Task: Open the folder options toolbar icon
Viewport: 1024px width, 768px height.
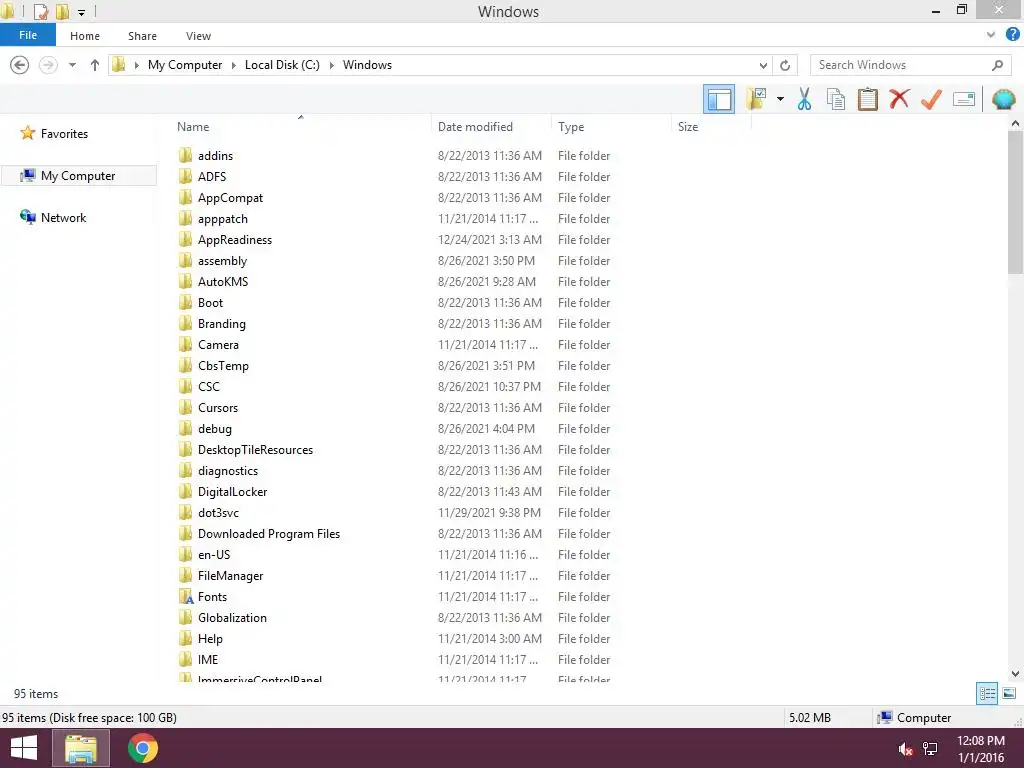Action: point(756,99)
